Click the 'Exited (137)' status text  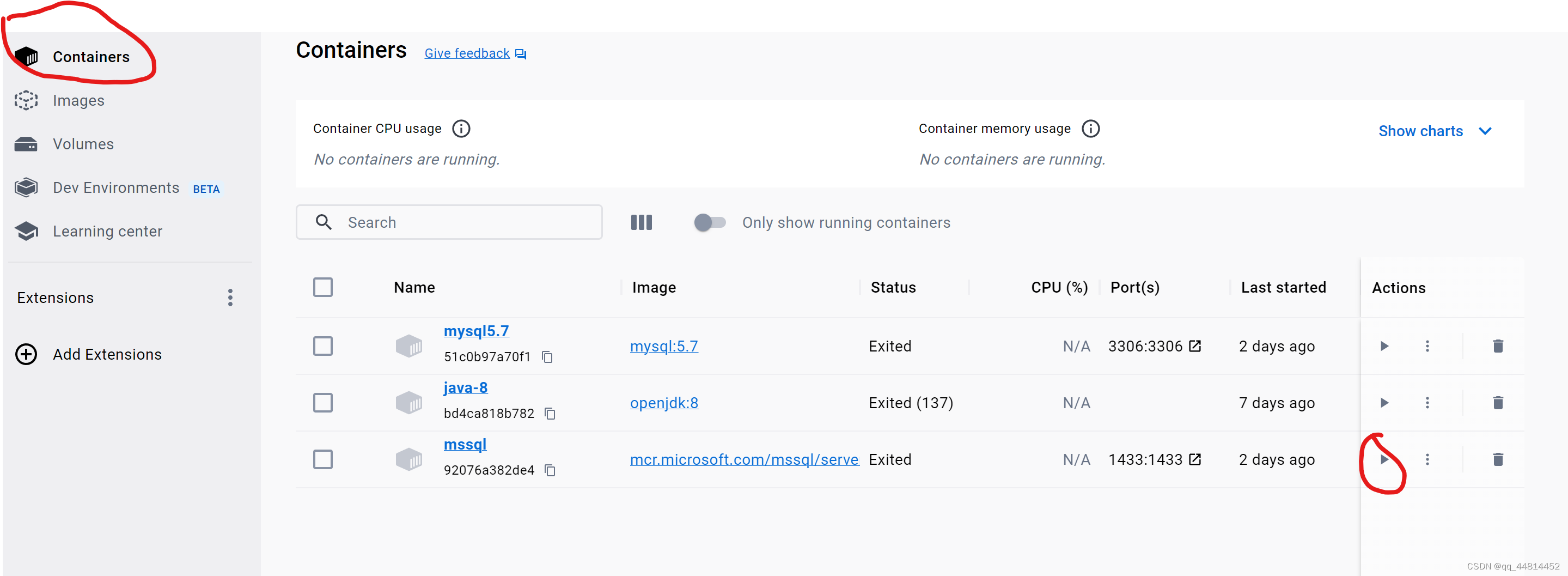[911, 403]
